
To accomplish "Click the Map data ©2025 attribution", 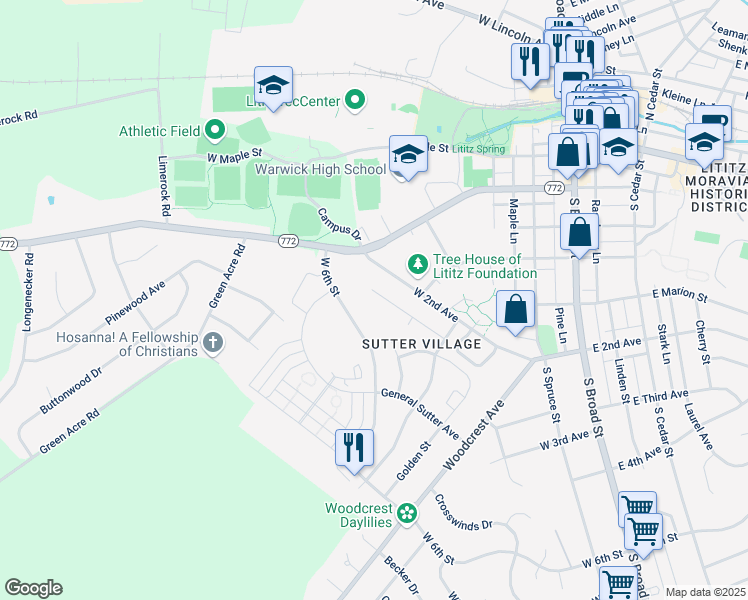I will pos(705,592).
